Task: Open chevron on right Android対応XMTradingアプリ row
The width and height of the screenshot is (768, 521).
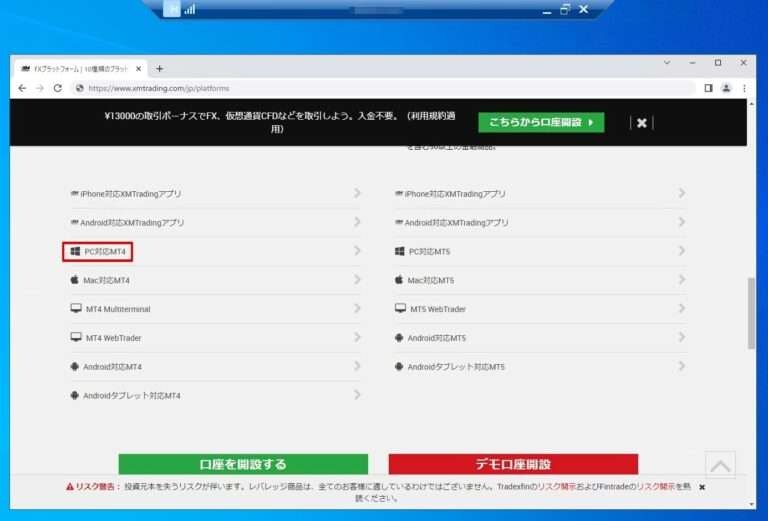Action: (x=681, y=222)
